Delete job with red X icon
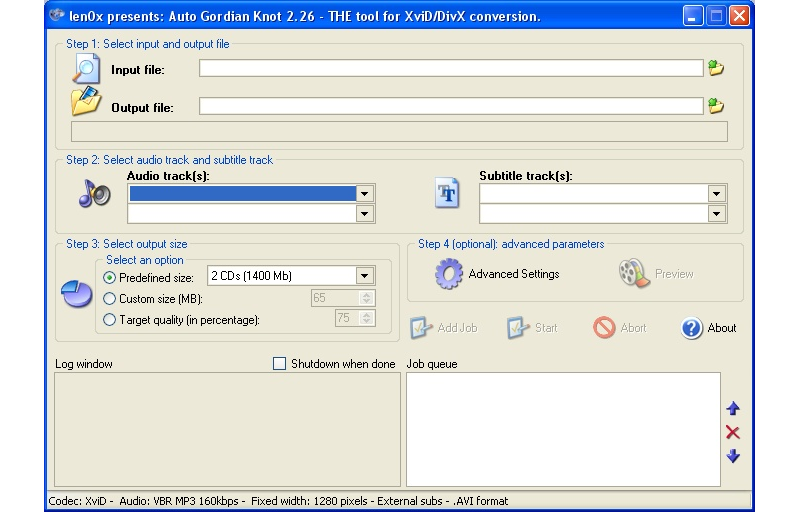 733,432
